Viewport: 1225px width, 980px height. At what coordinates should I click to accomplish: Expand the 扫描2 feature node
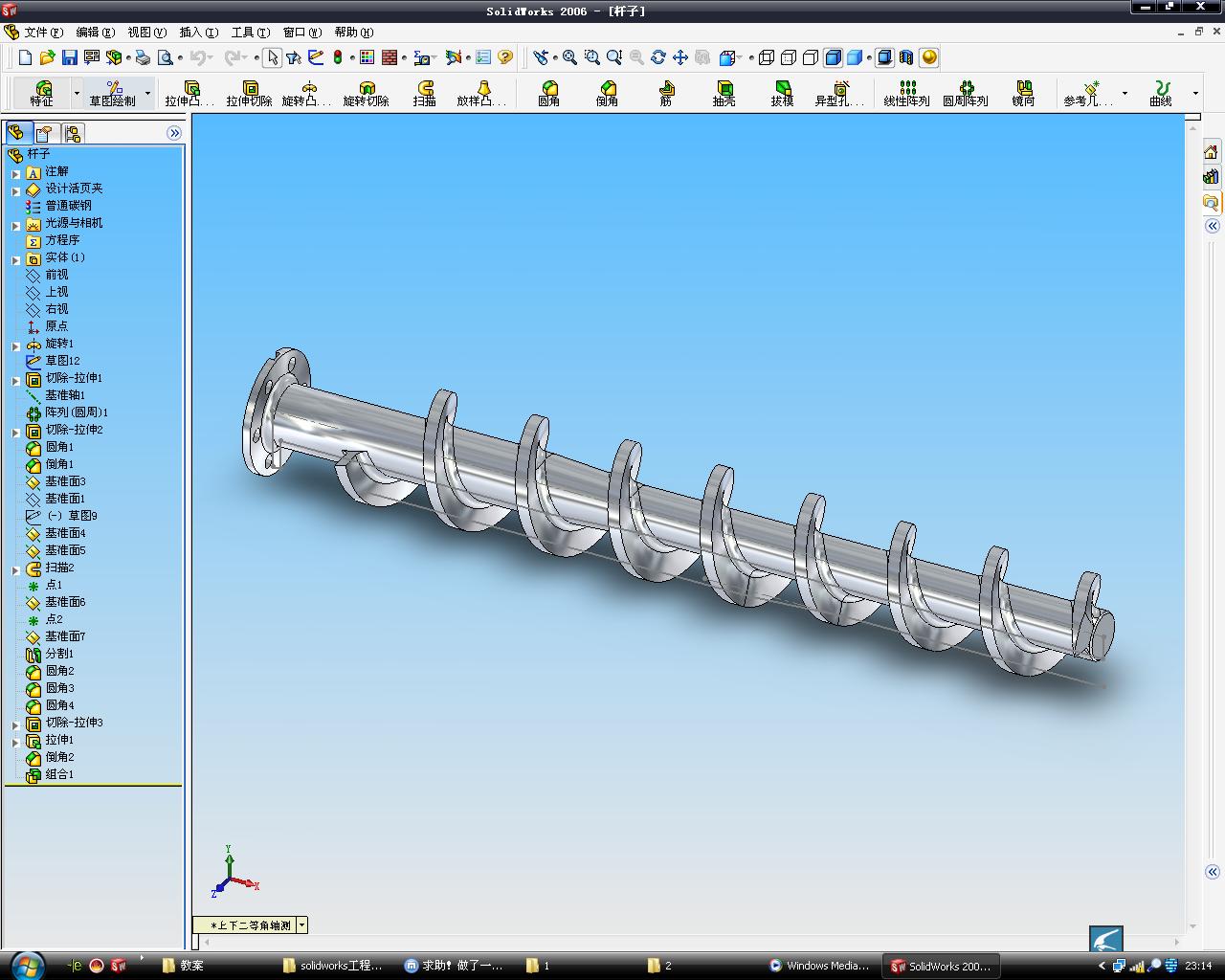click(x=16, y=570)
